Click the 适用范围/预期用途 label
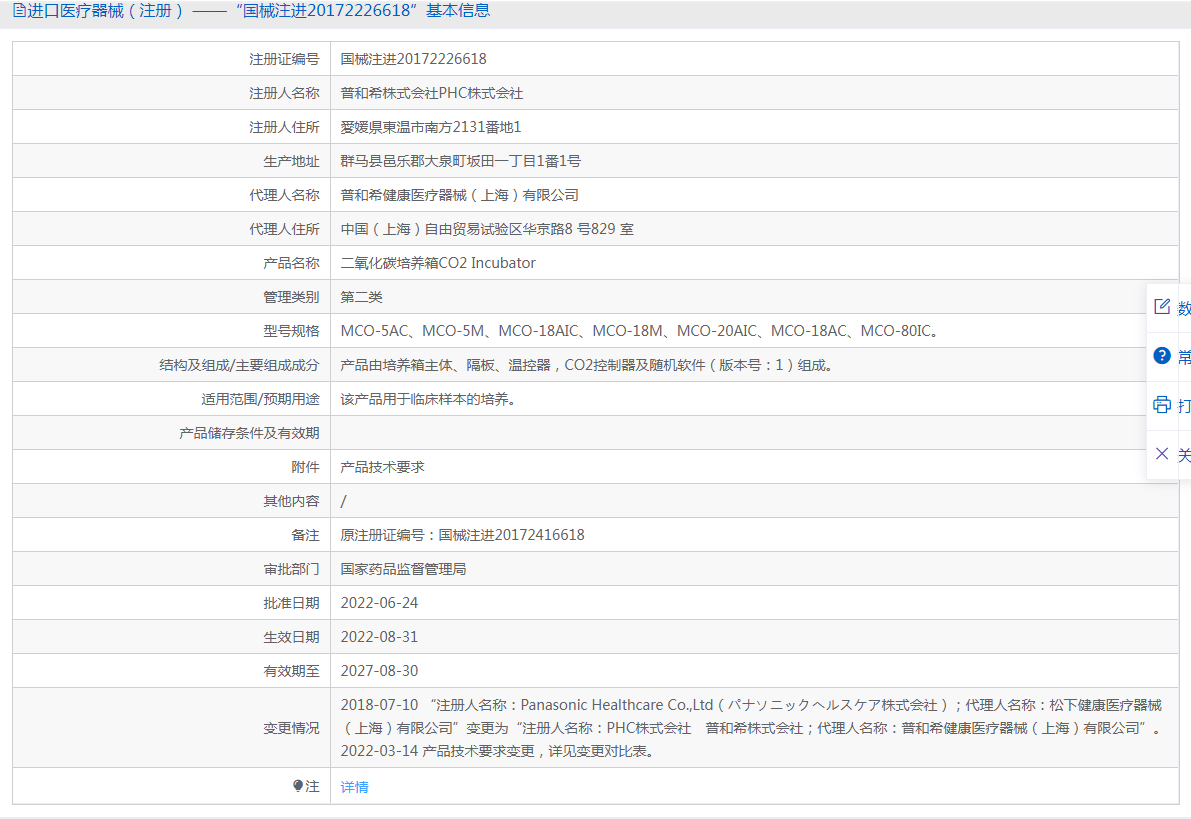Viewport: 1191px width, 819px height. 261,399
